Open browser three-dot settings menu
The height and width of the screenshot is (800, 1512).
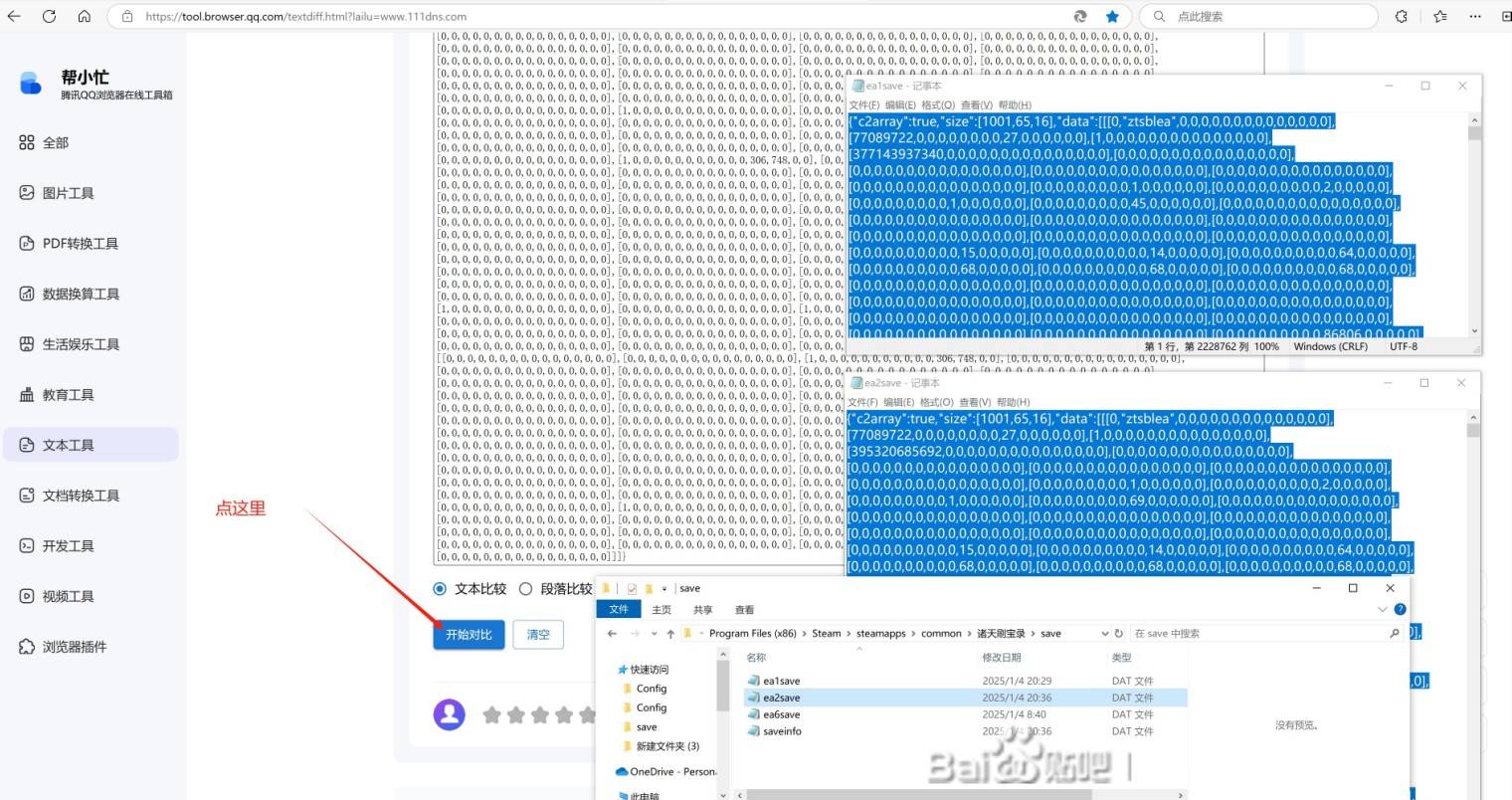tap(1476, 16)
